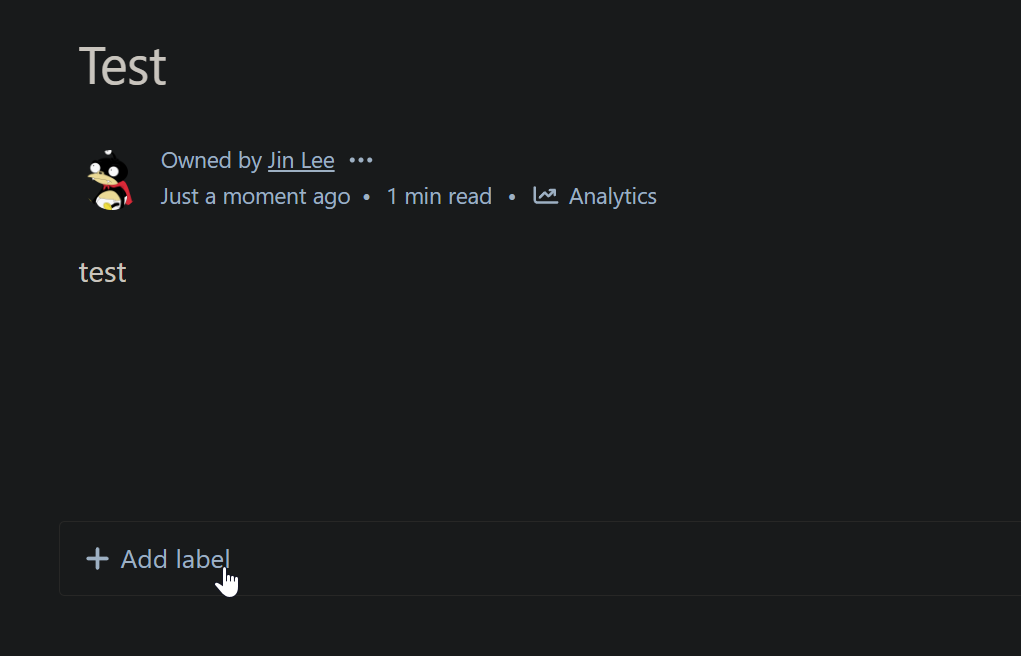Click the 'Owned by' byline text

point(211,160)
